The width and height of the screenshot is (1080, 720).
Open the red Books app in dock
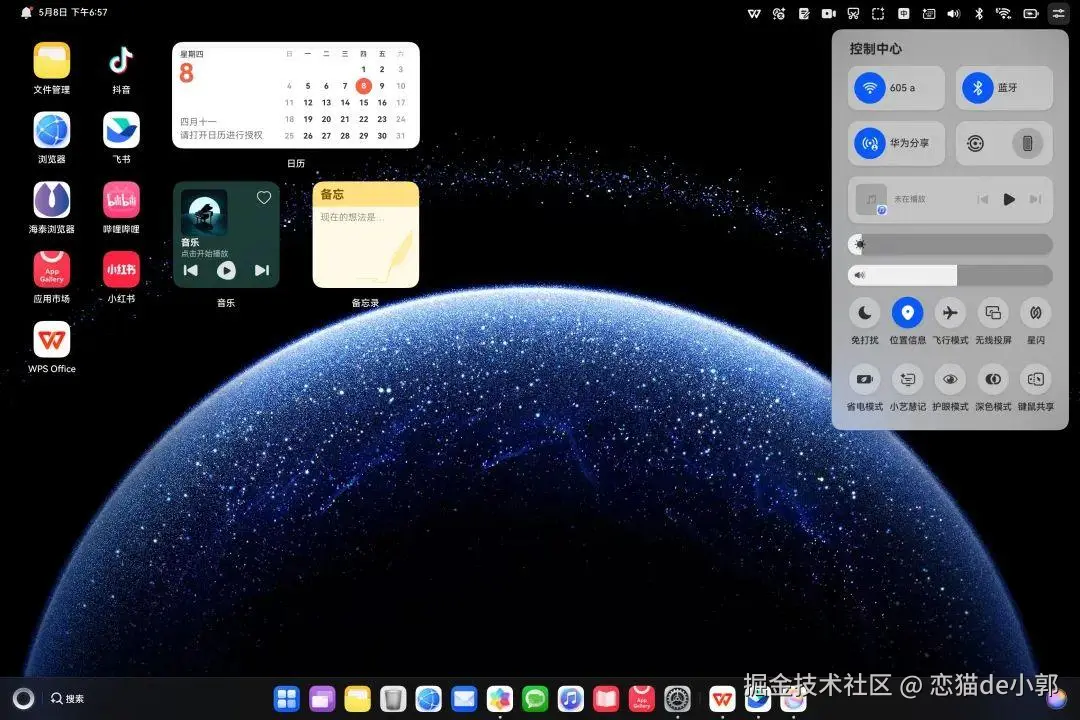[x=606, y=699]
